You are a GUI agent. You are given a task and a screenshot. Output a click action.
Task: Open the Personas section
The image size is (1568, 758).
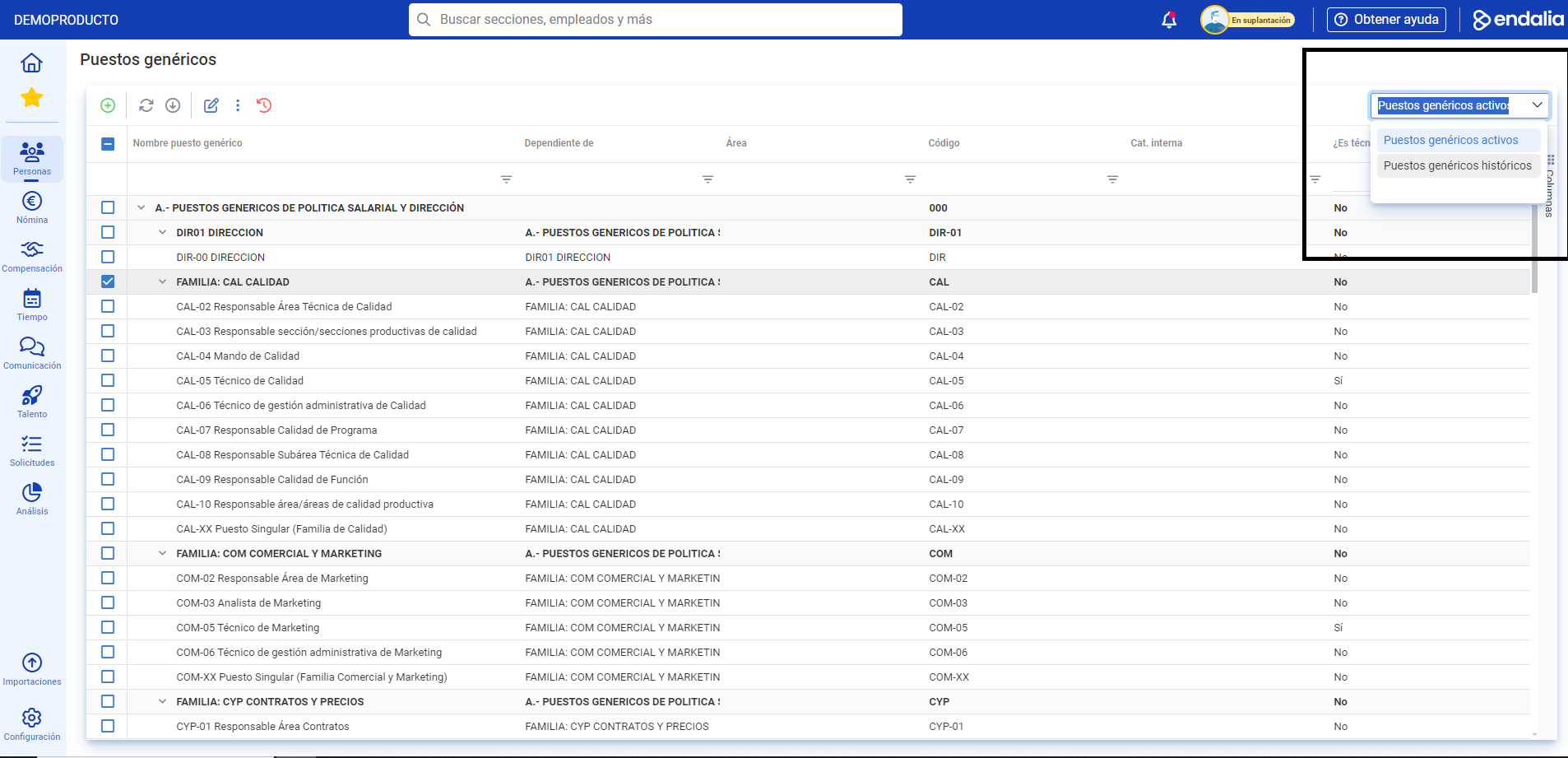point(32,159)
